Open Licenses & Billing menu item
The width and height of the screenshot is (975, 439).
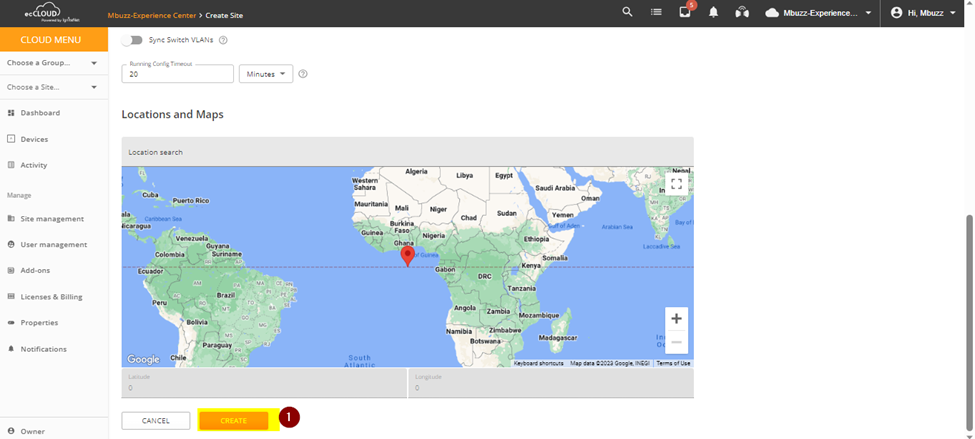[x=52, y=297]
